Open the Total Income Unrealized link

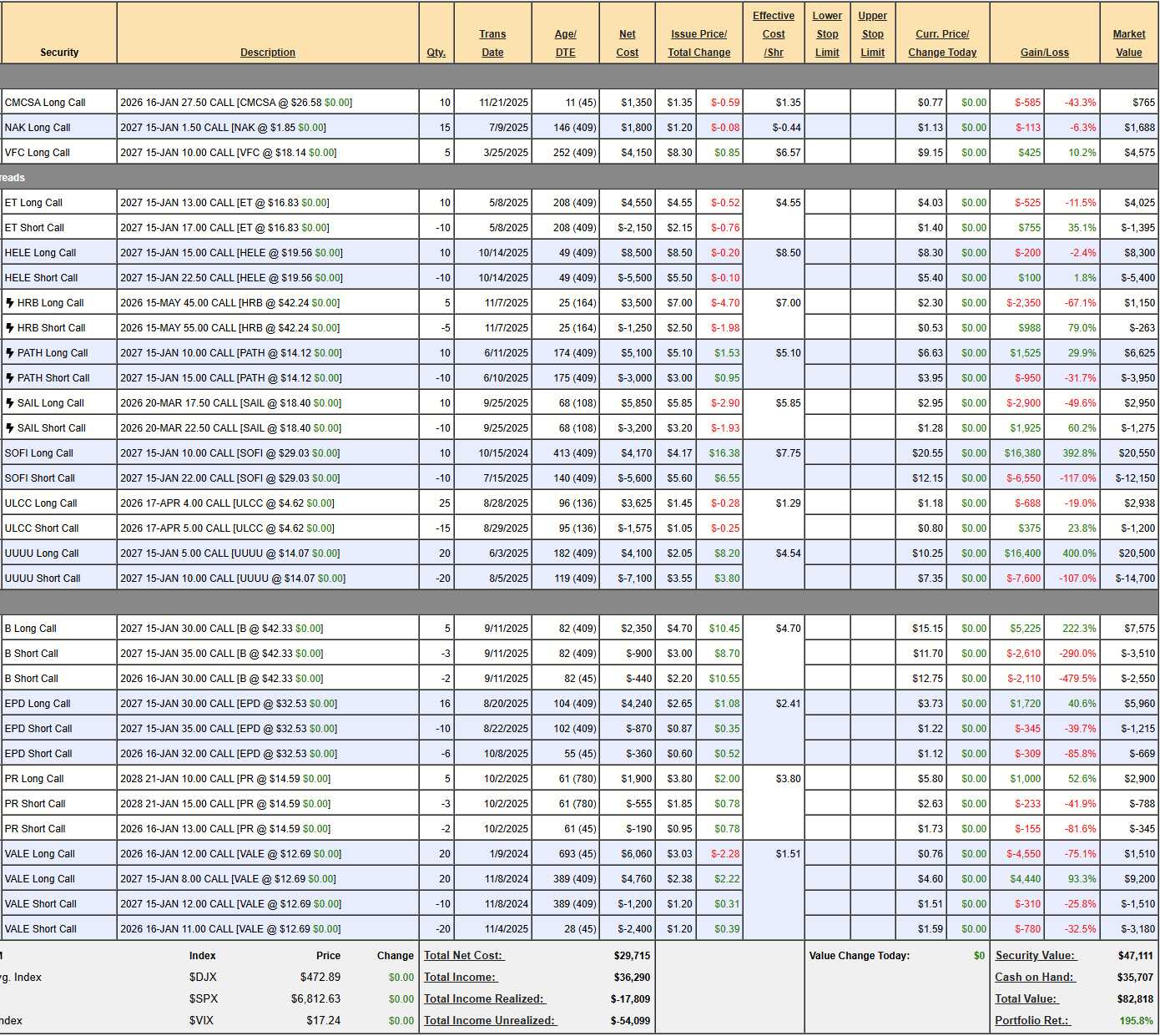[x=489, y=1021]
